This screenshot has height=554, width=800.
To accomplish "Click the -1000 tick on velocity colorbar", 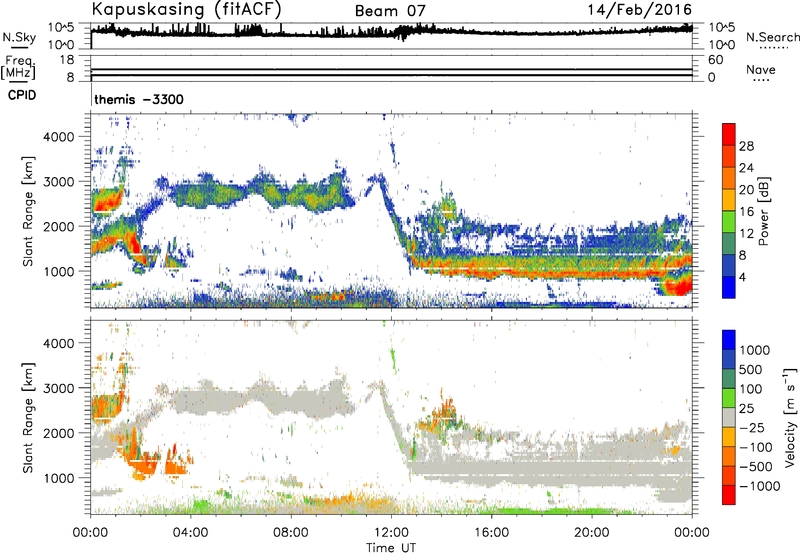I will (x=760, y=486).
